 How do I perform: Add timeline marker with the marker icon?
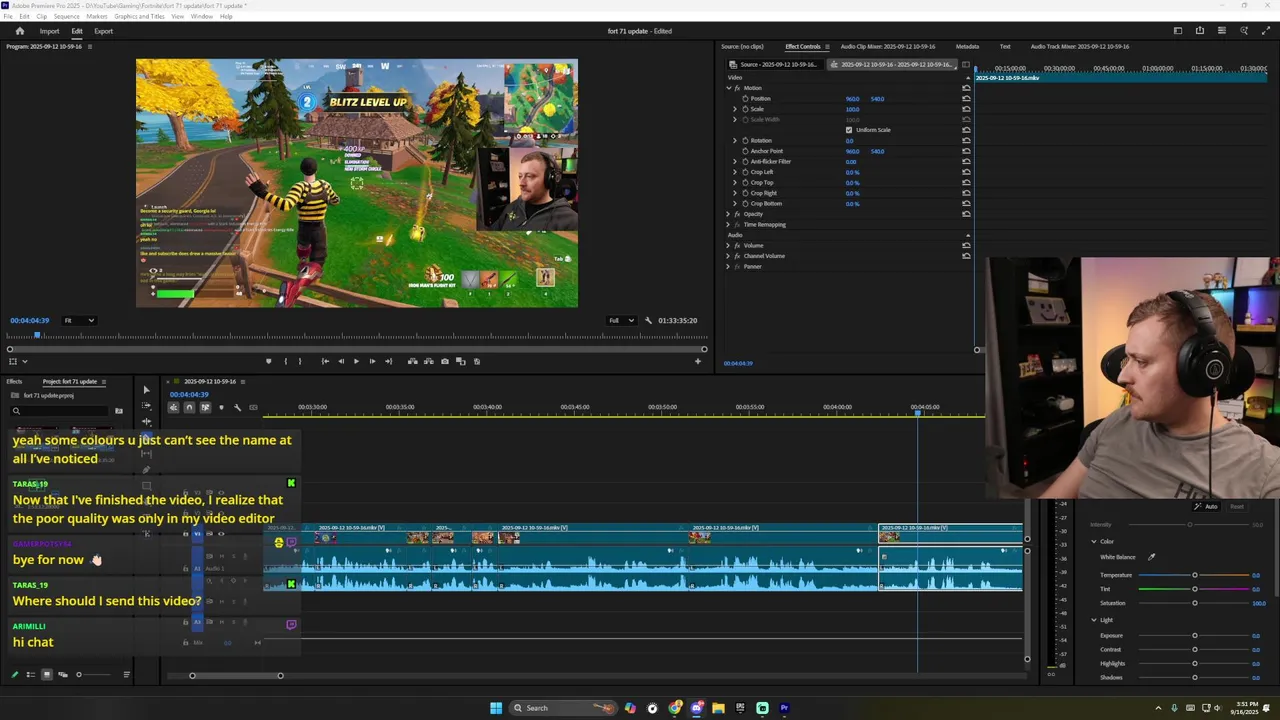pos(221,407)
